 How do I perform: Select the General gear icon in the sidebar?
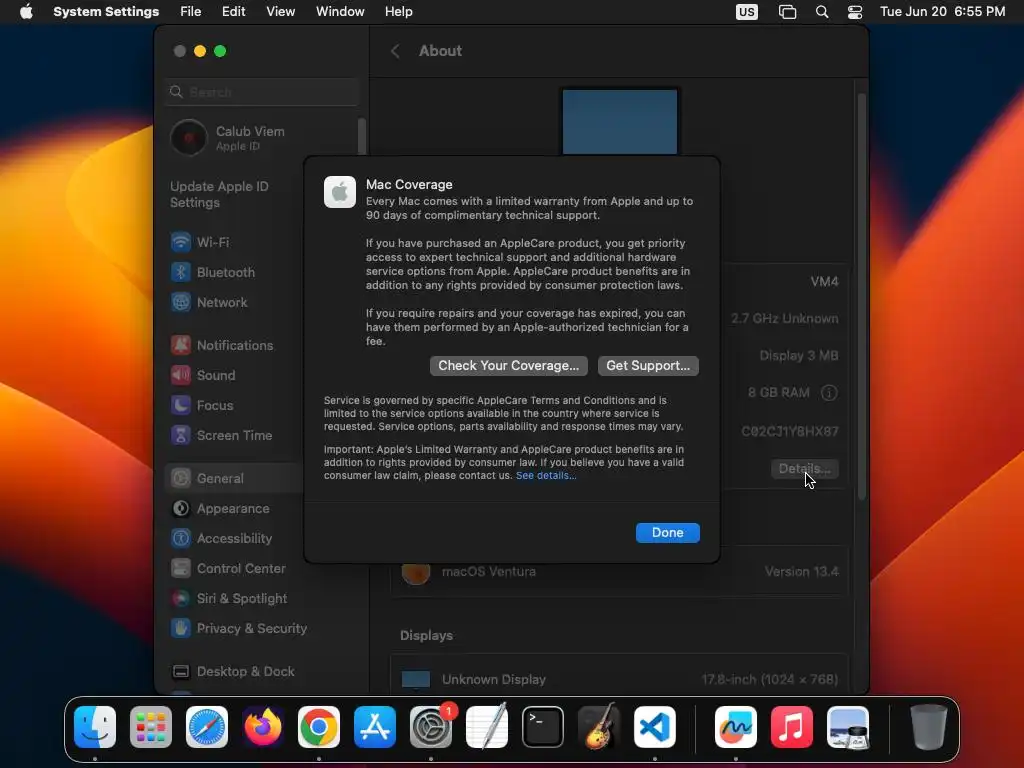[181, 479]
